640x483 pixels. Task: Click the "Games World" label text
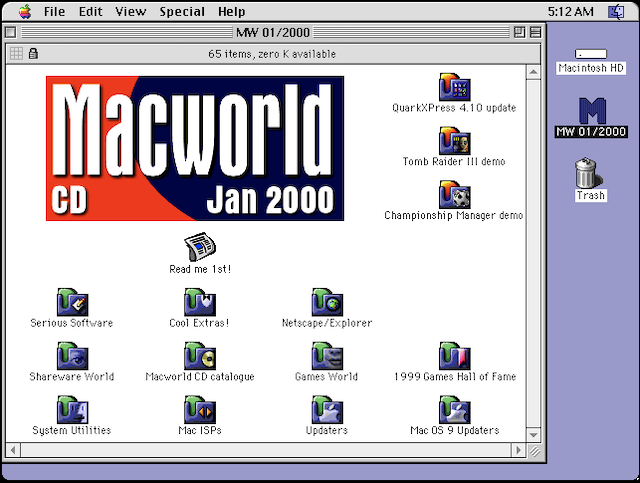327,376
